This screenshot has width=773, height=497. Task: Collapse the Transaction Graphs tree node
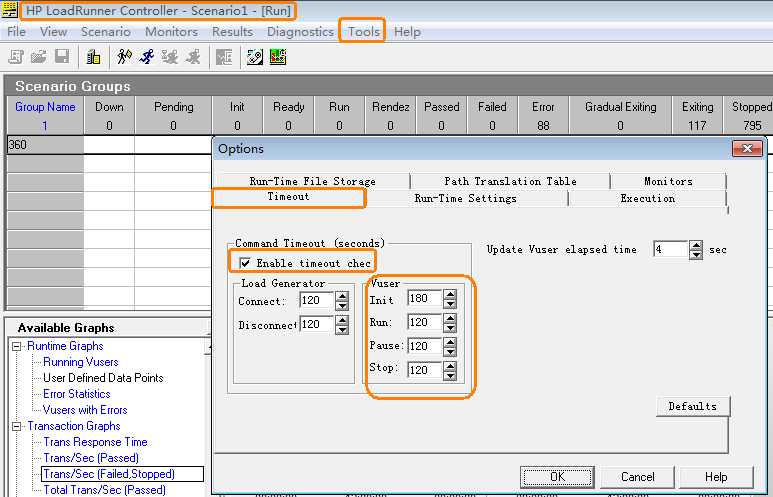point(16,426)
